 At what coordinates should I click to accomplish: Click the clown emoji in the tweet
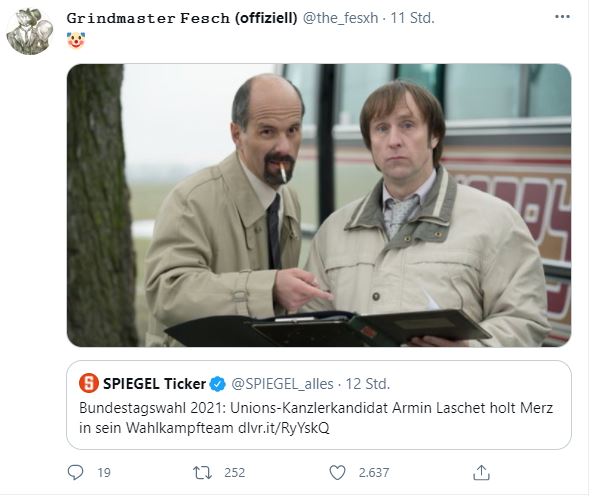pyautogui.click(x=76, y=40)
